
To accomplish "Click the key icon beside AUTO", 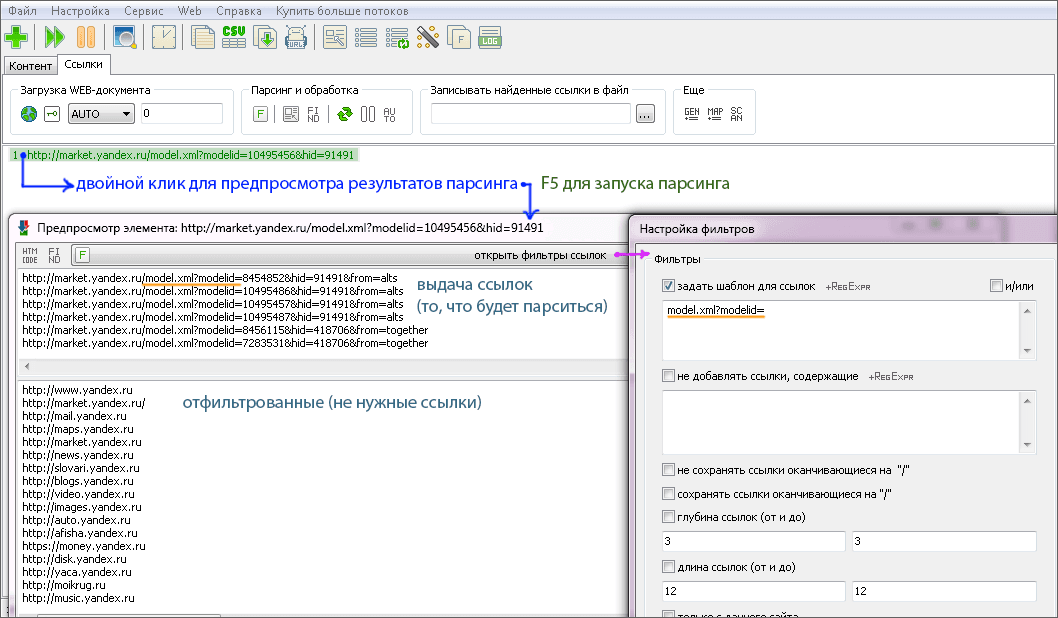I will tap(52, 114).
